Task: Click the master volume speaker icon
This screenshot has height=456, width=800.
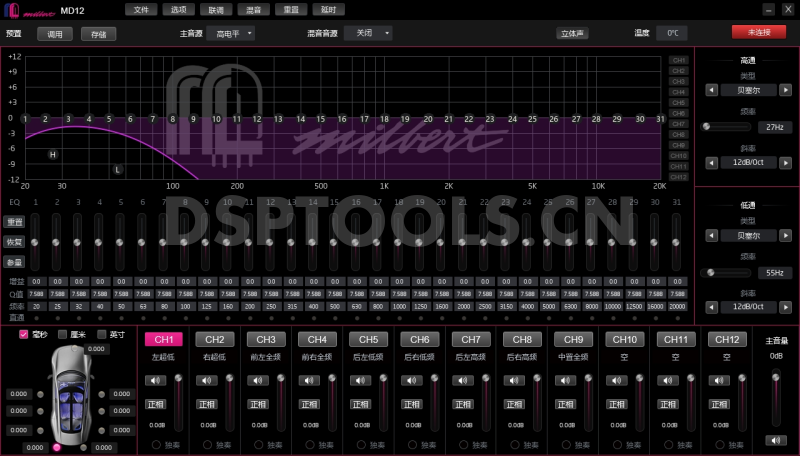Action: pos(776,440)
